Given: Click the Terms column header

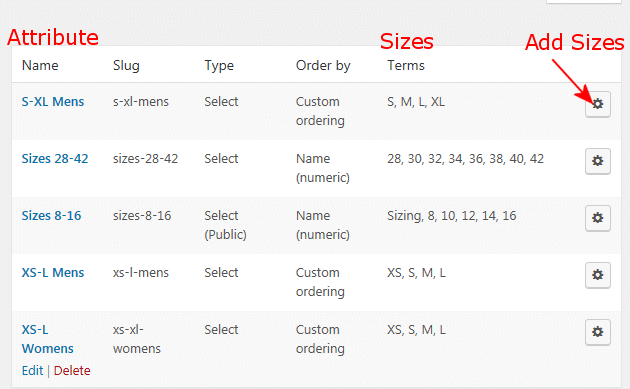Looking at the screenshot, I should pyautogui.click(x=406, y=66).
